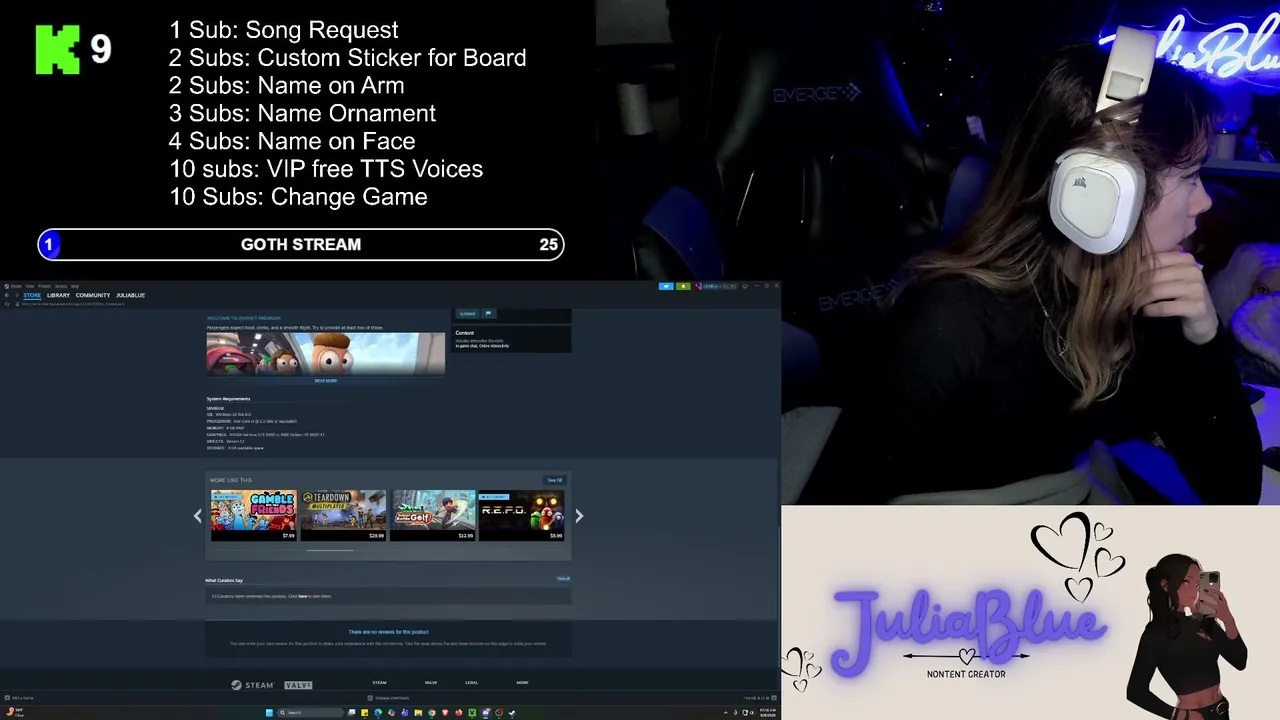The height and width of the screenshot is (720, 1280).
Task: Click See all next to What Curators Say
Action: point(564,578)
